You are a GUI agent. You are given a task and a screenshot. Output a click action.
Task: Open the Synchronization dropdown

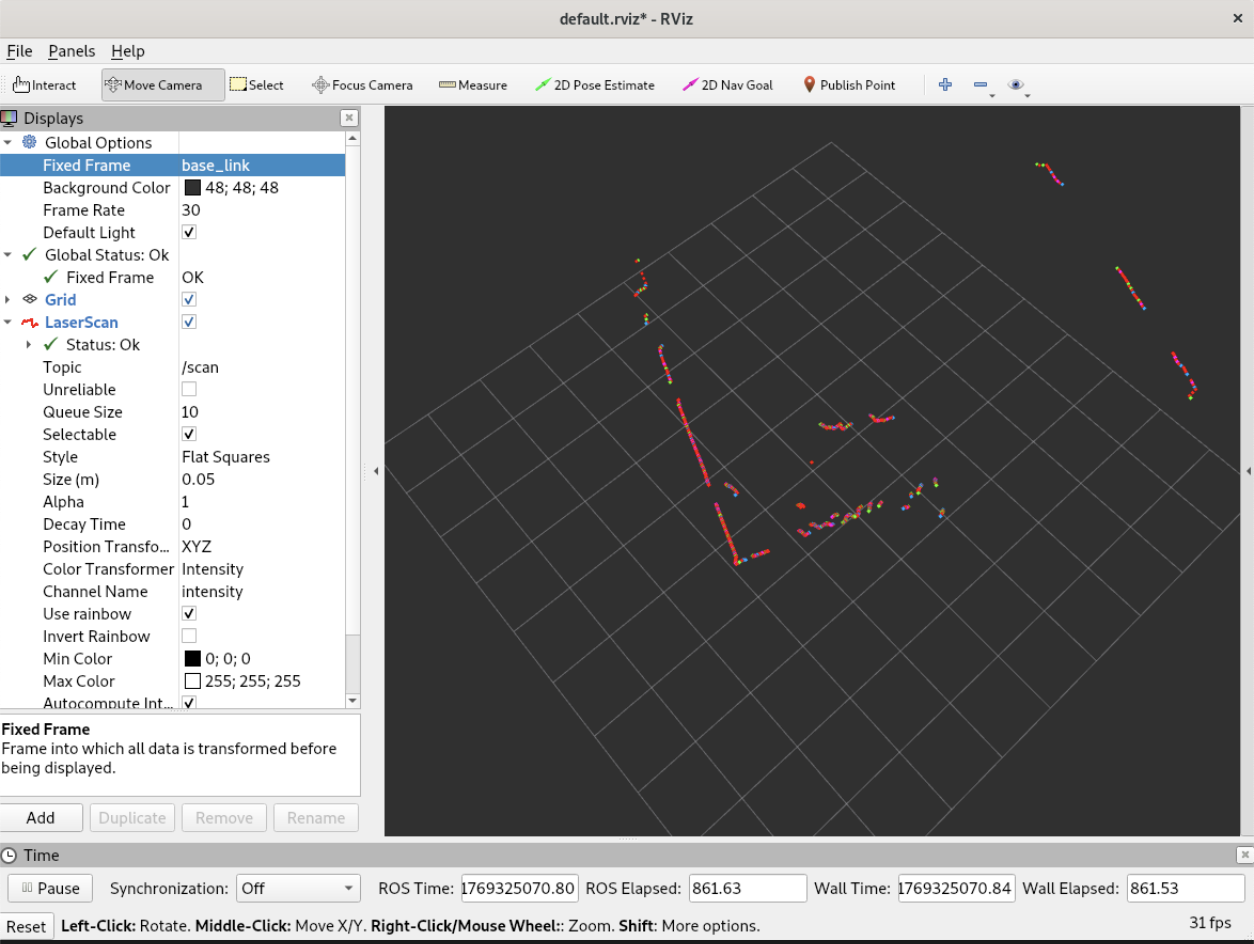point(298,888)
